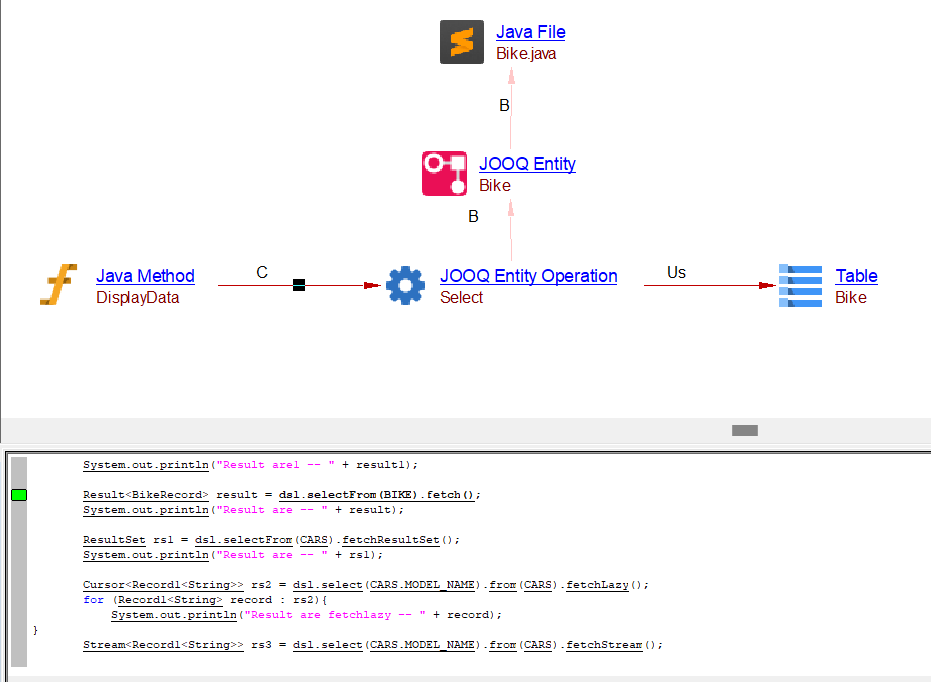This screenshot has width=931, height=682.
Task: Click the 'Us' label on the Table arrow
Action: coord(676,272)
